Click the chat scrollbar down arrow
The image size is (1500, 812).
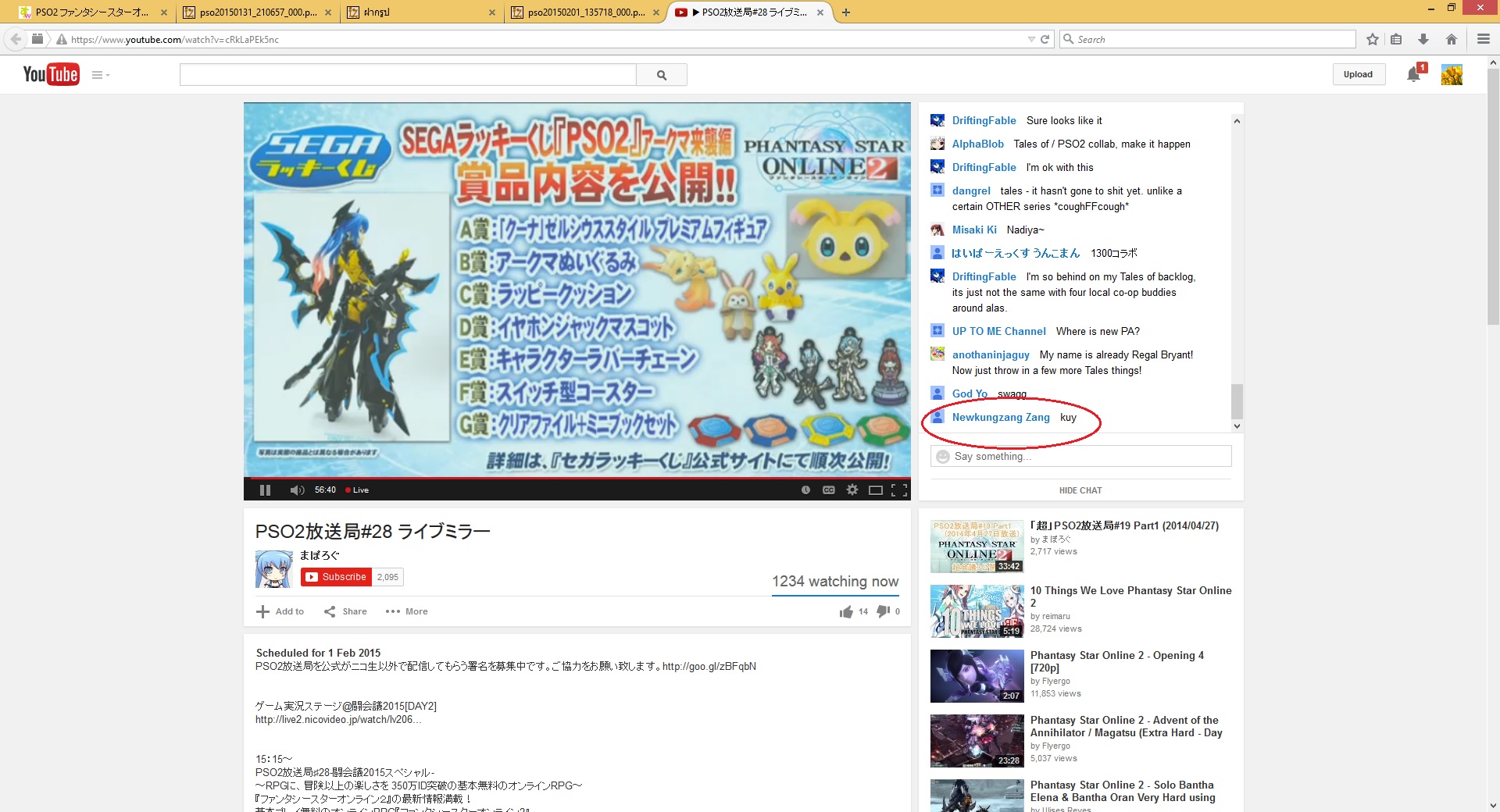1237,426
